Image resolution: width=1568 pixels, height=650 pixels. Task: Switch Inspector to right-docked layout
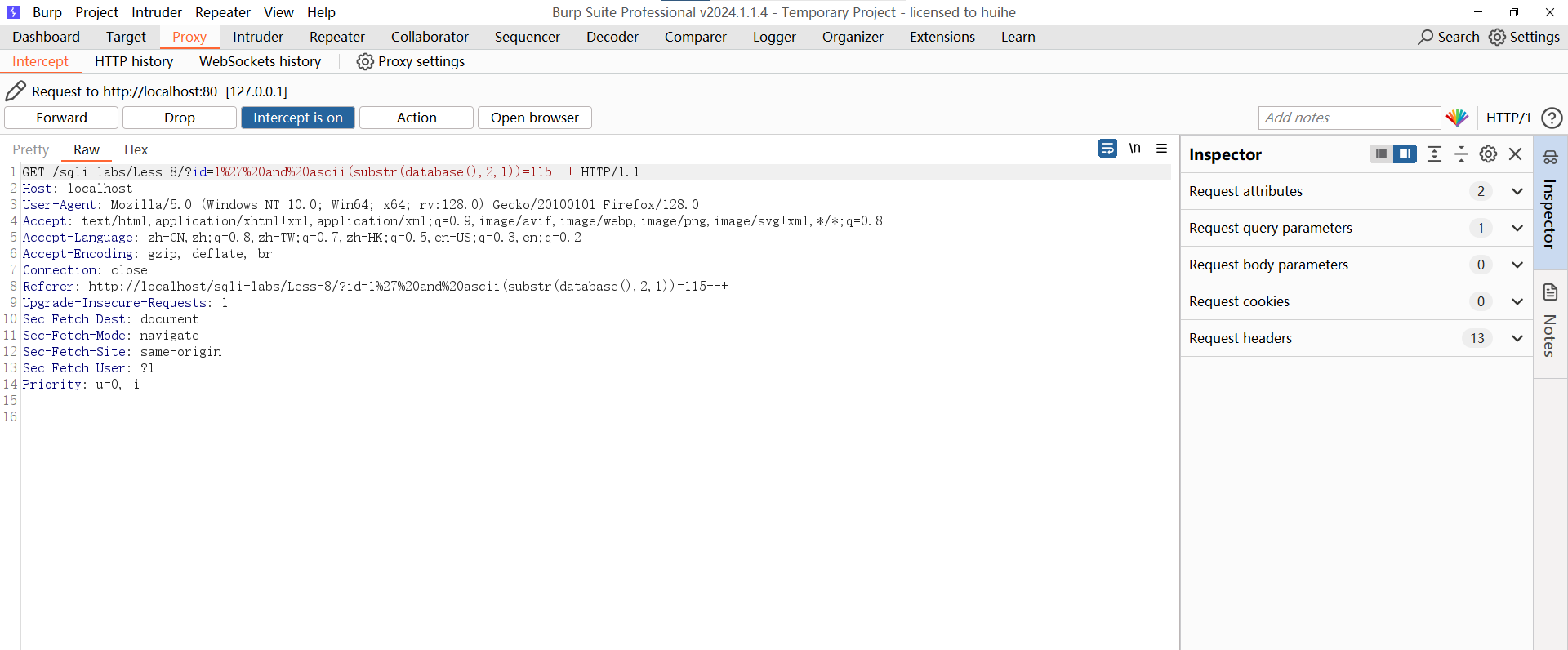click(1405, 154)
